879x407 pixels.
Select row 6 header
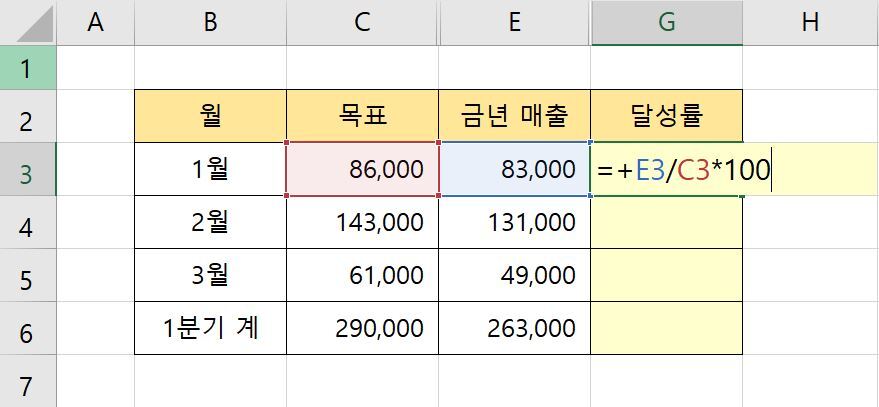28,328
